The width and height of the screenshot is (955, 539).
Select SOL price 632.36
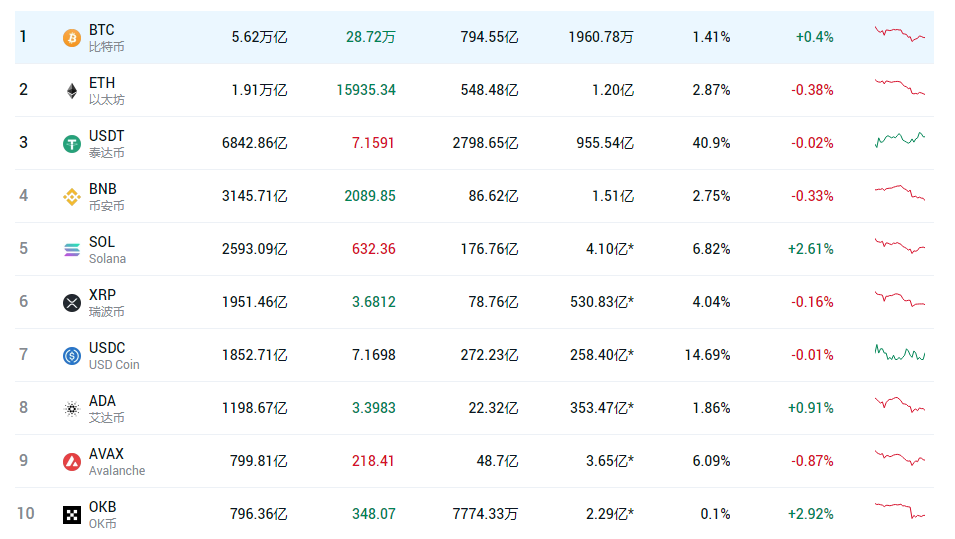373,249
